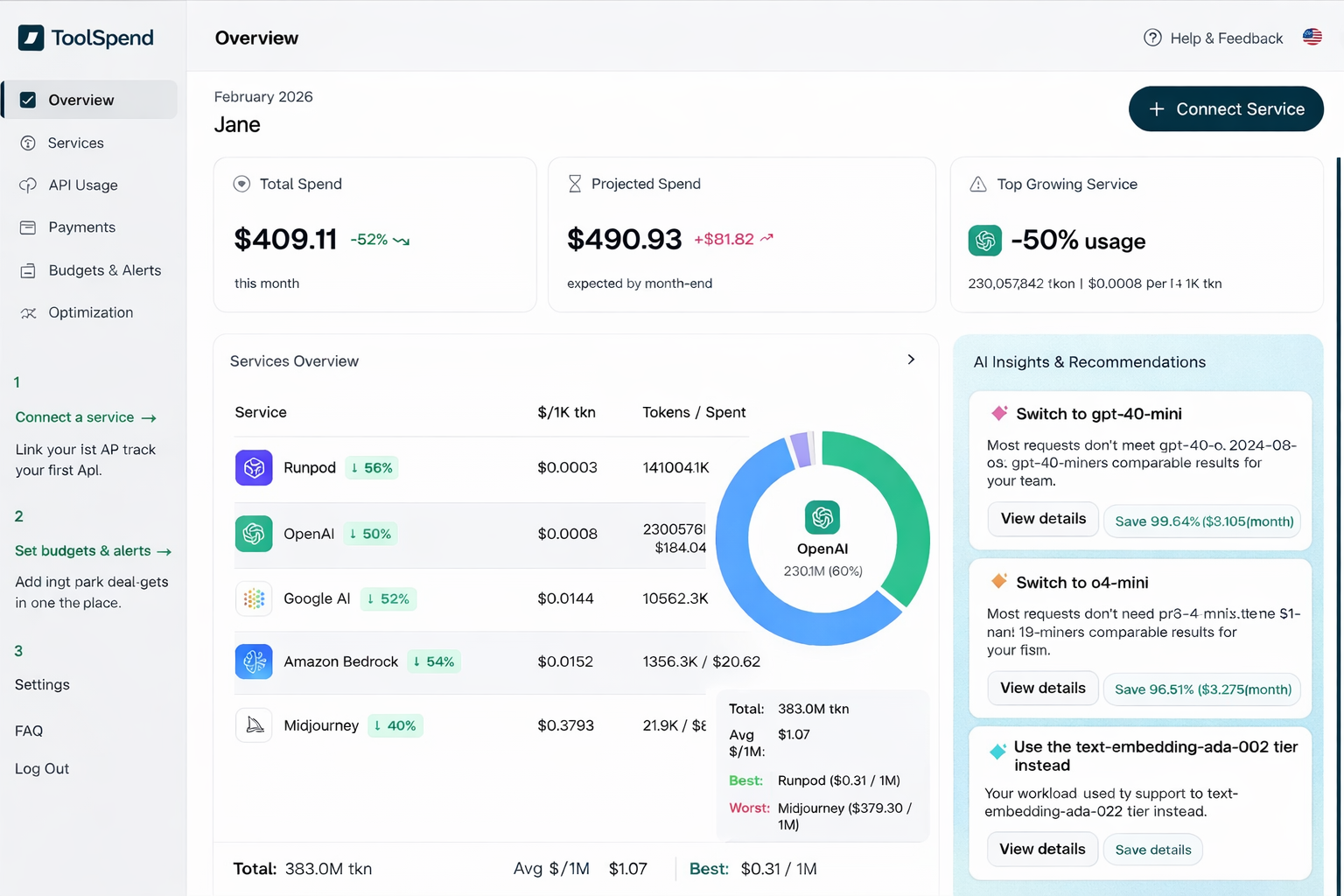
Task: Select Optimization in the sidebar
Action: tap(89, 312)
